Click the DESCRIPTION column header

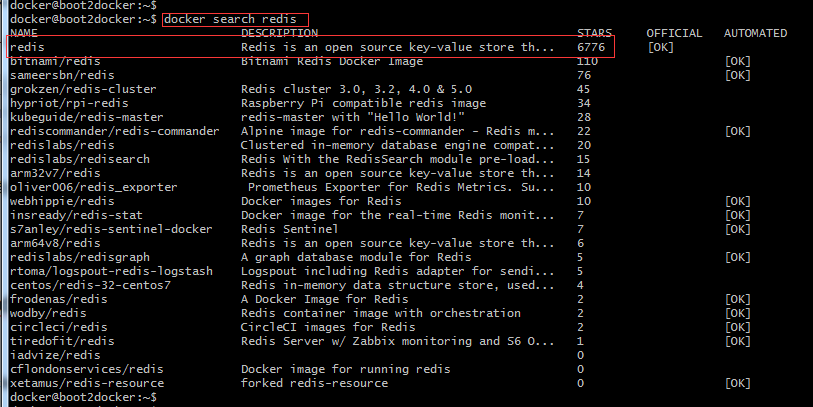coord(279,33)
